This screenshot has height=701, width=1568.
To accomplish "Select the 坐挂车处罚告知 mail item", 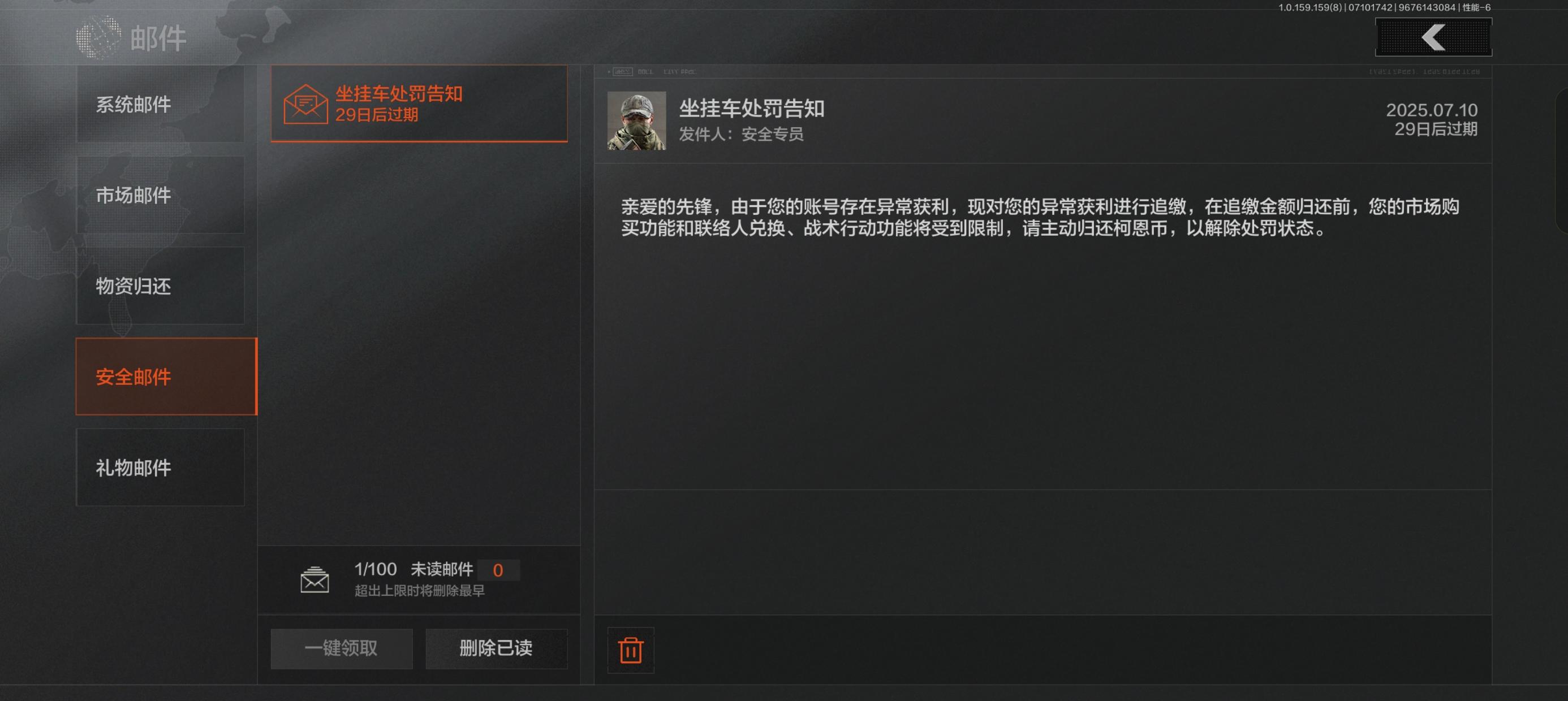I will pyautogui.click(x=419, y=103).
